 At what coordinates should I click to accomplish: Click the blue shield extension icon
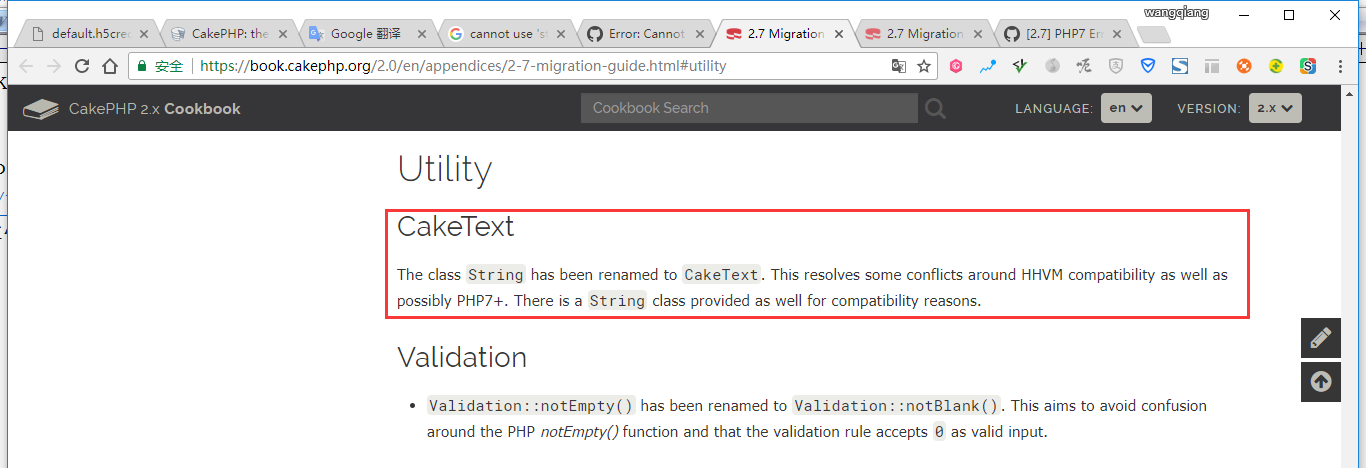[x=1148, y=66]
